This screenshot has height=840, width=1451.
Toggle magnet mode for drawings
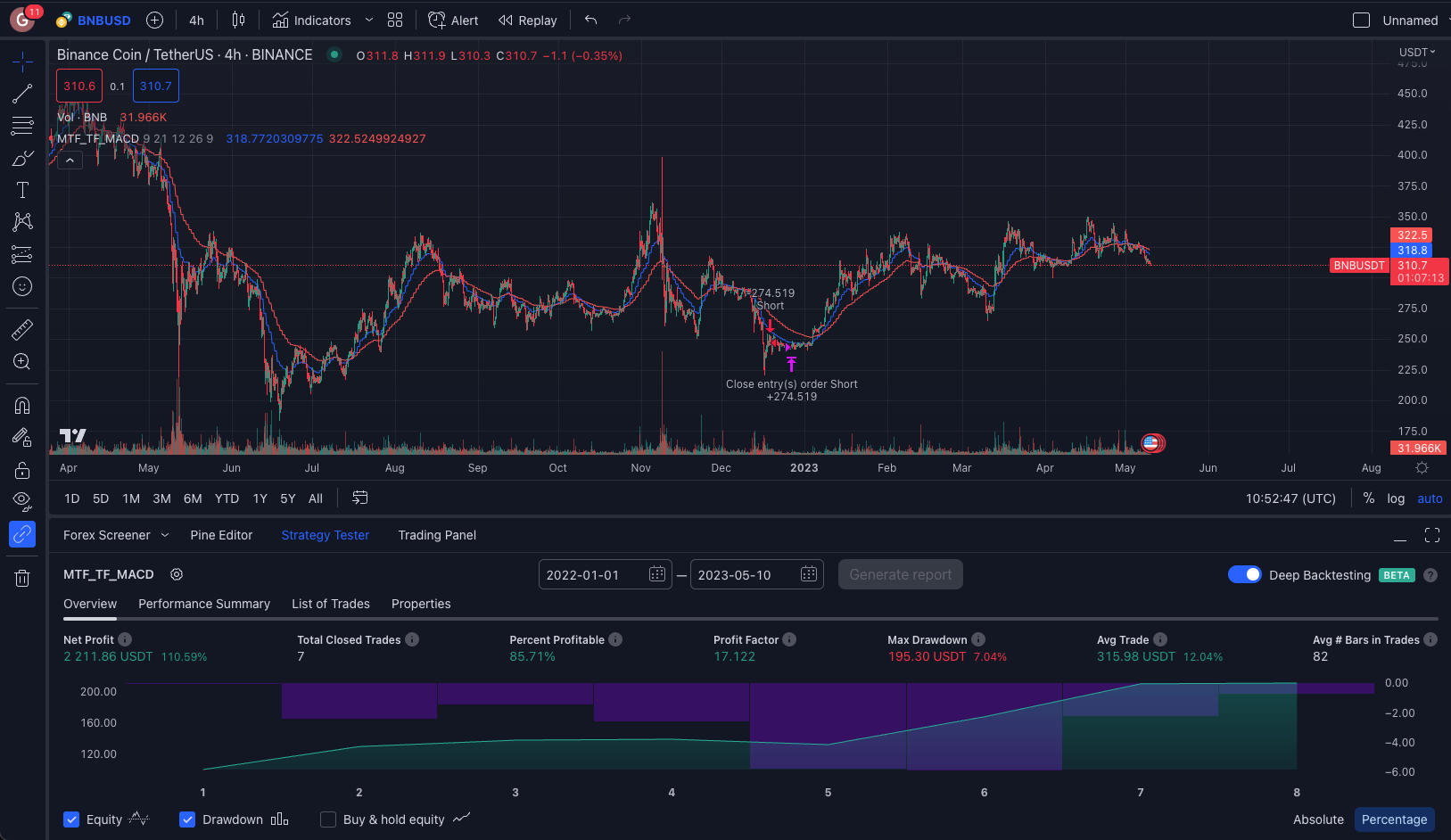(22, 405)
